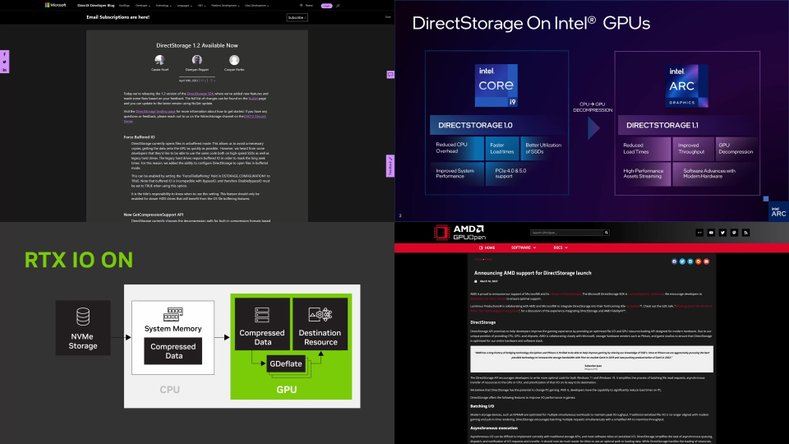Open RSS feed icon in AMD header
This screenshot has width=789, height=444.
click(746, 233)
